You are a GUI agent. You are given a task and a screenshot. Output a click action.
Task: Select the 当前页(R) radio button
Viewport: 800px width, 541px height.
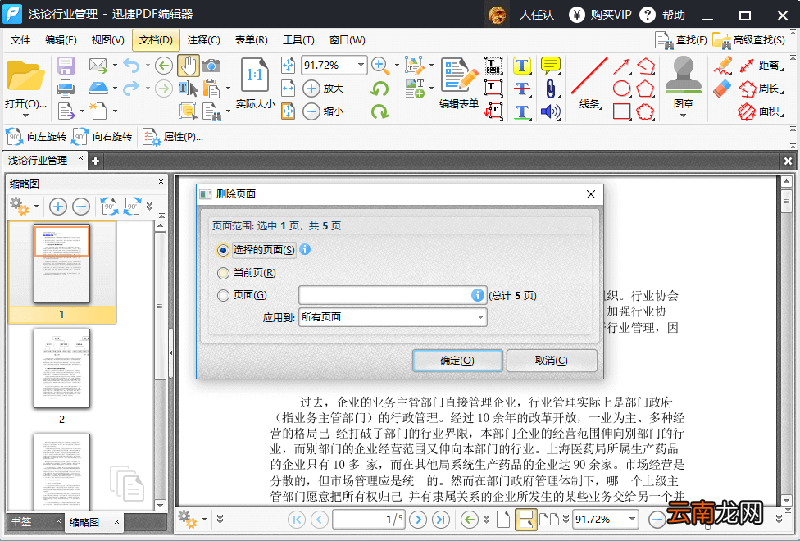coord(223,273)
